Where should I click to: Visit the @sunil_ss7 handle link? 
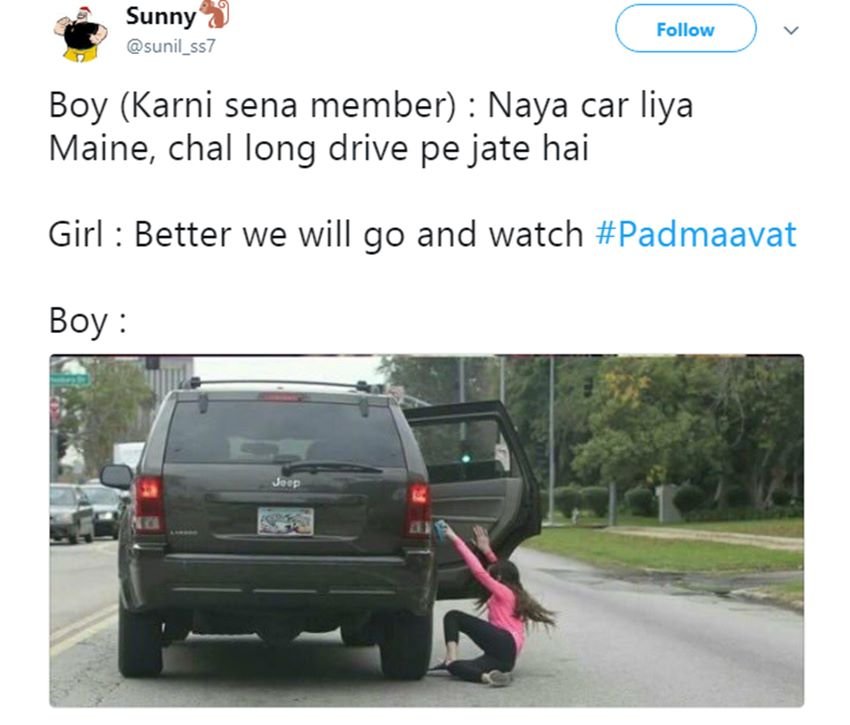pyautogui.click(x=170, y=46)
